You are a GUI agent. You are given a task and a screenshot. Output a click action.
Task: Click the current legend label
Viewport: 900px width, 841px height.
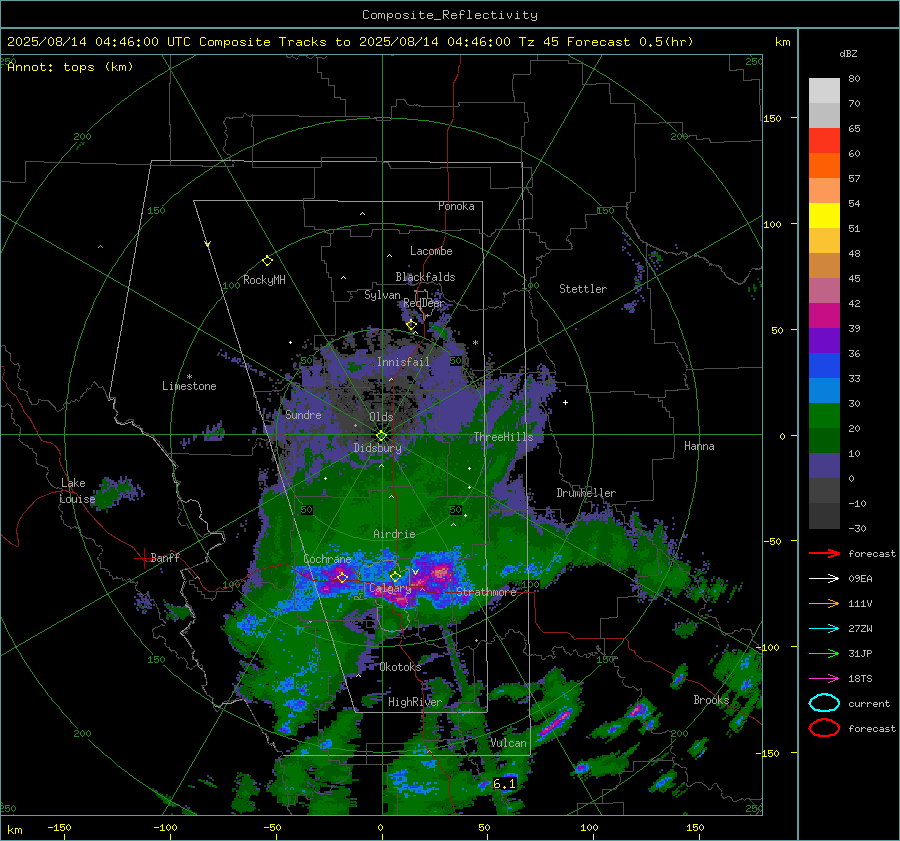point(869,704)
